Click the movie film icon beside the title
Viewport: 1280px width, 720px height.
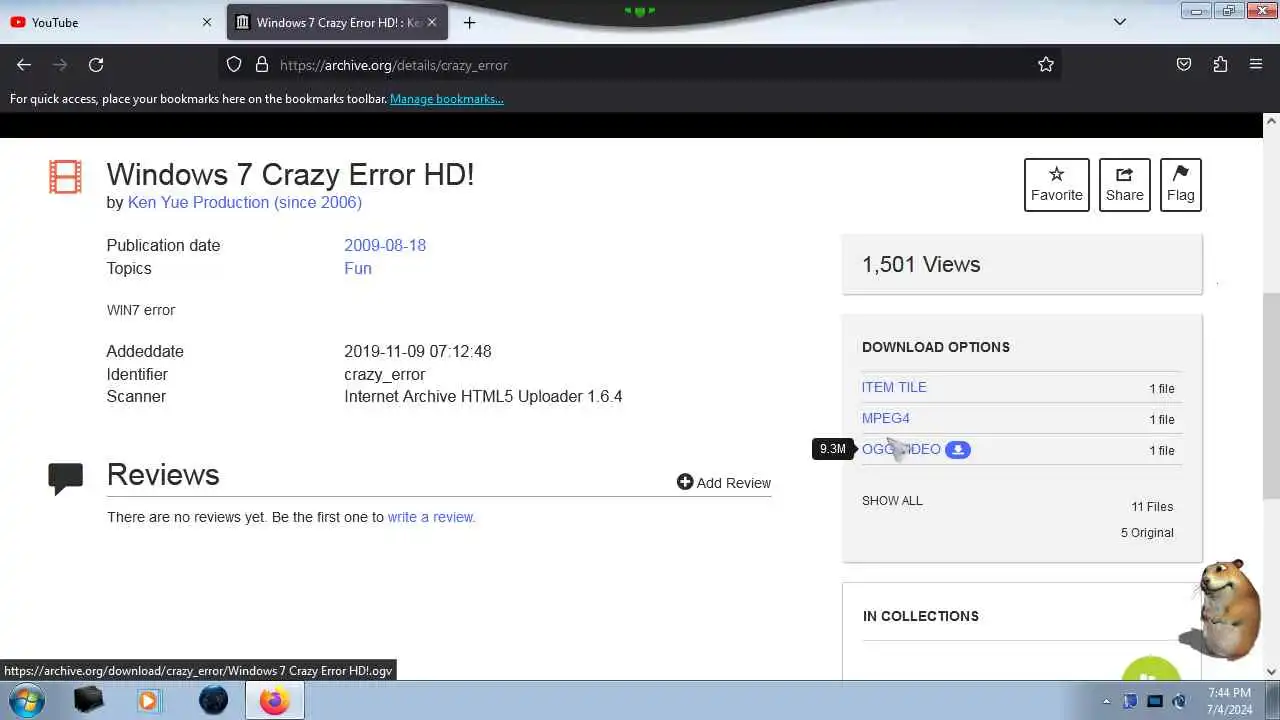point(65,177)
